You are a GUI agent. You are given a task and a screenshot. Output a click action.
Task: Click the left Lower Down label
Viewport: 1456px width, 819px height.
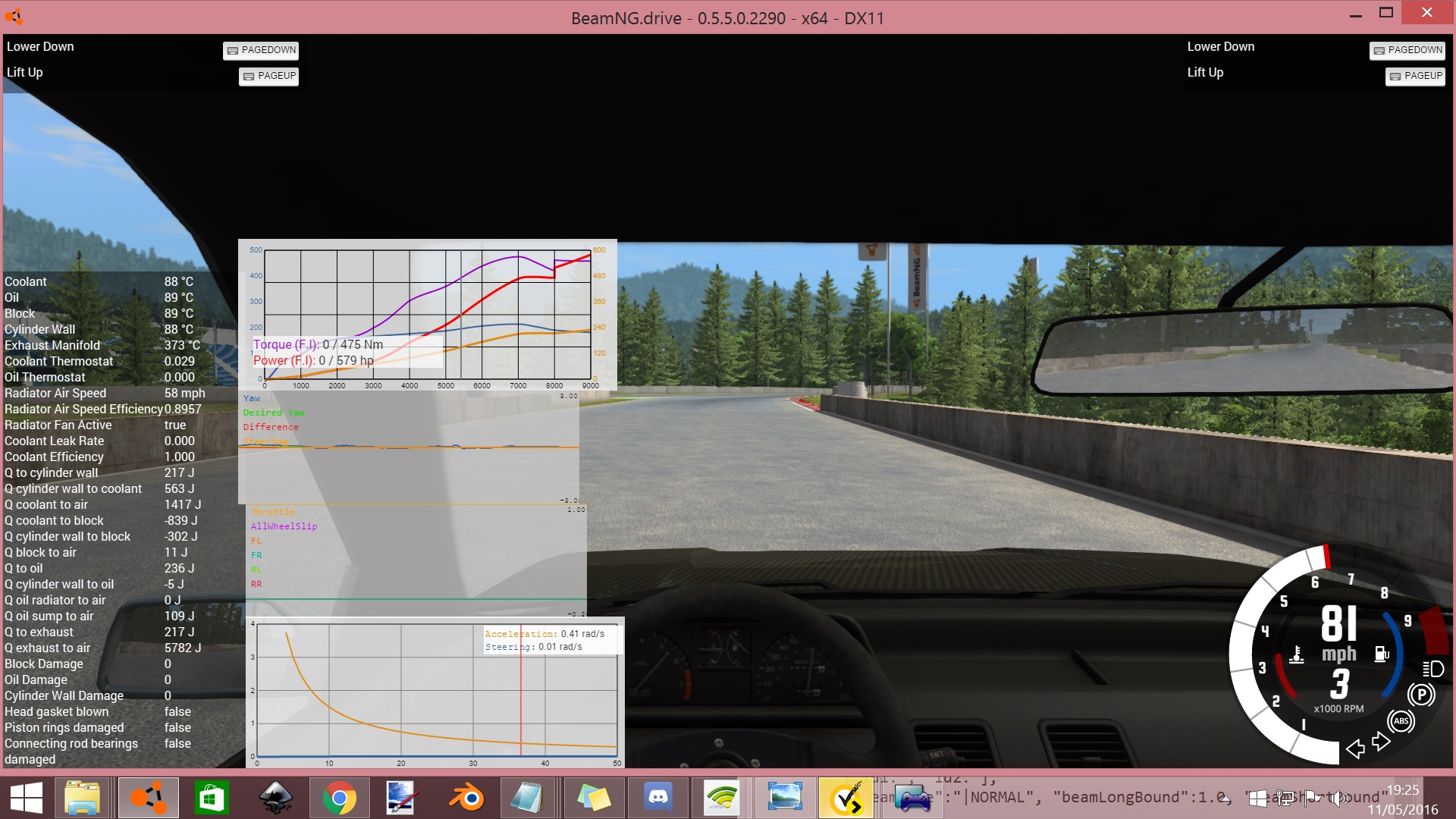[40, 47]
